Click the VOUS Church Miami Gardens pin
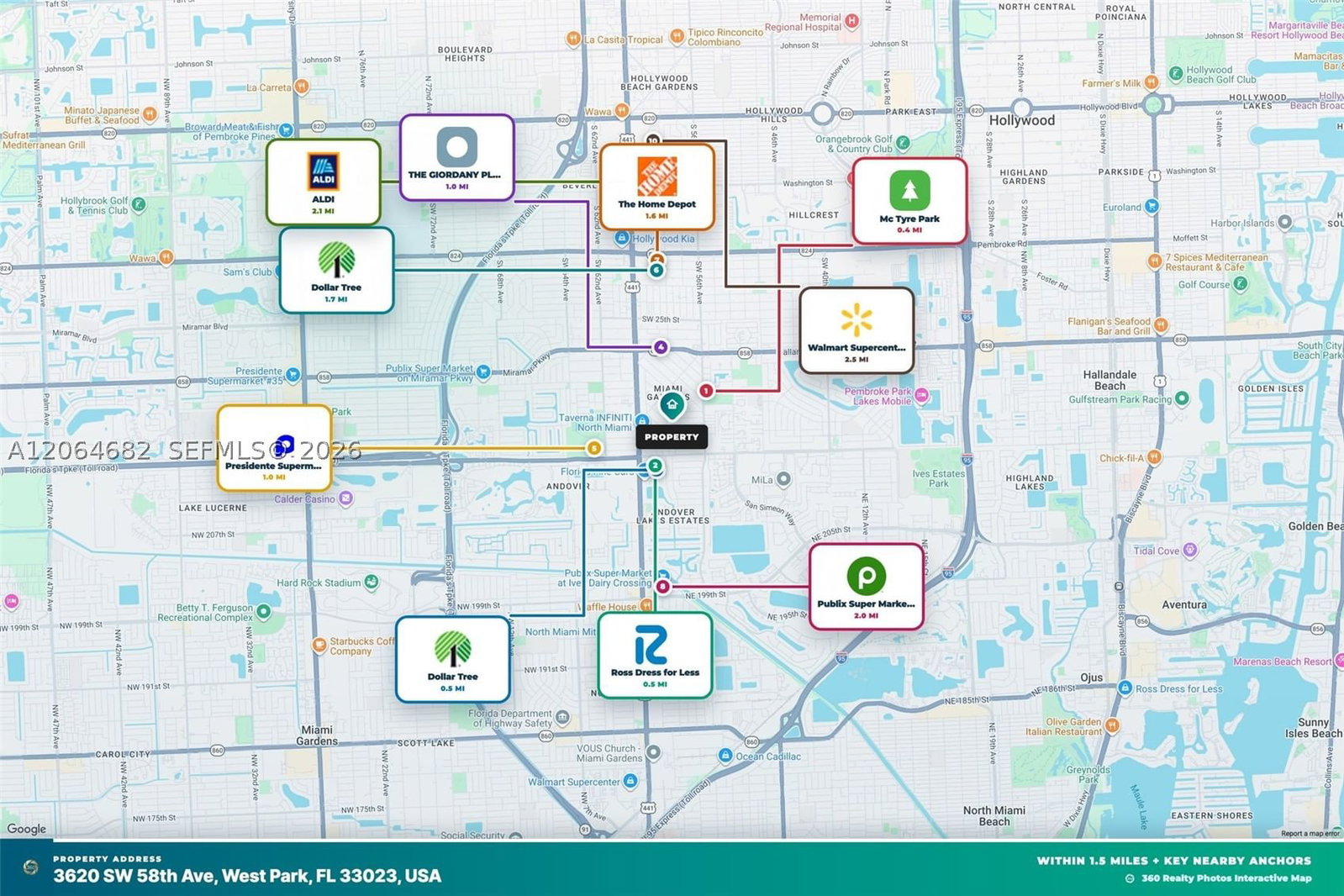 point(653,751)
